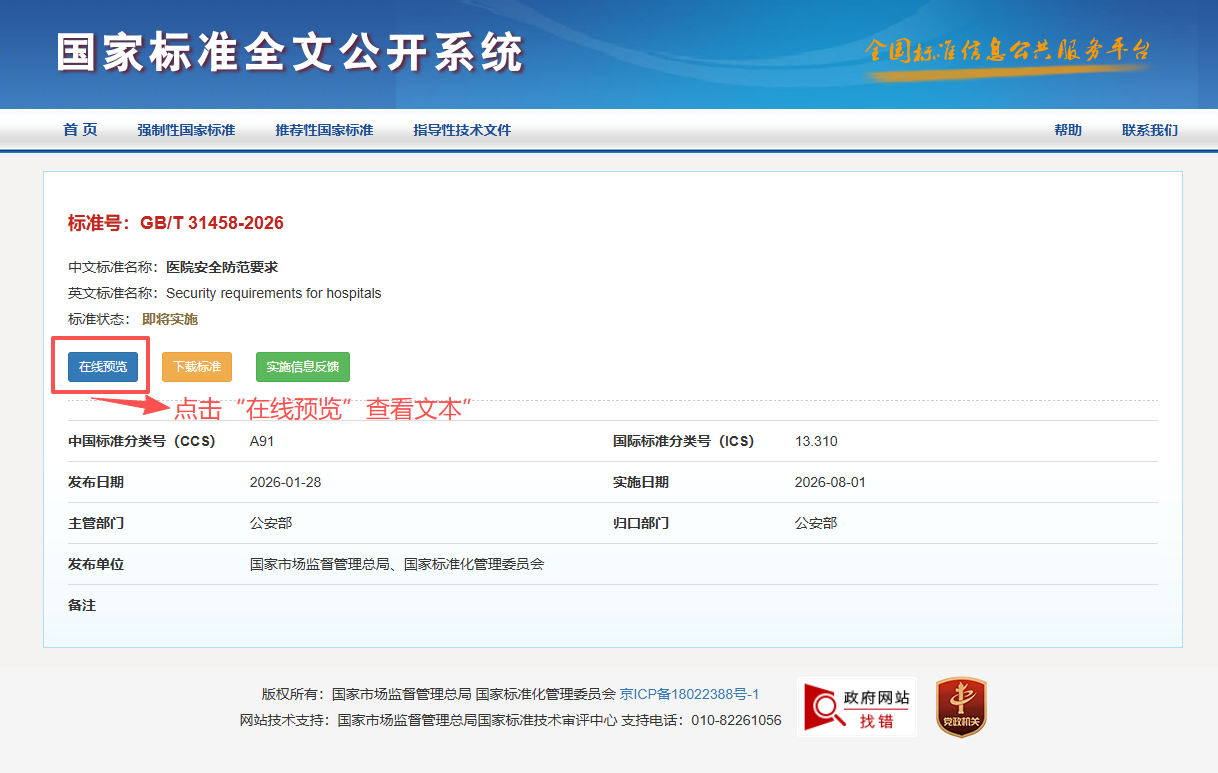Click the orange 下载标准 button
This screenshot has width=1218, height=773.
[197, 367]
